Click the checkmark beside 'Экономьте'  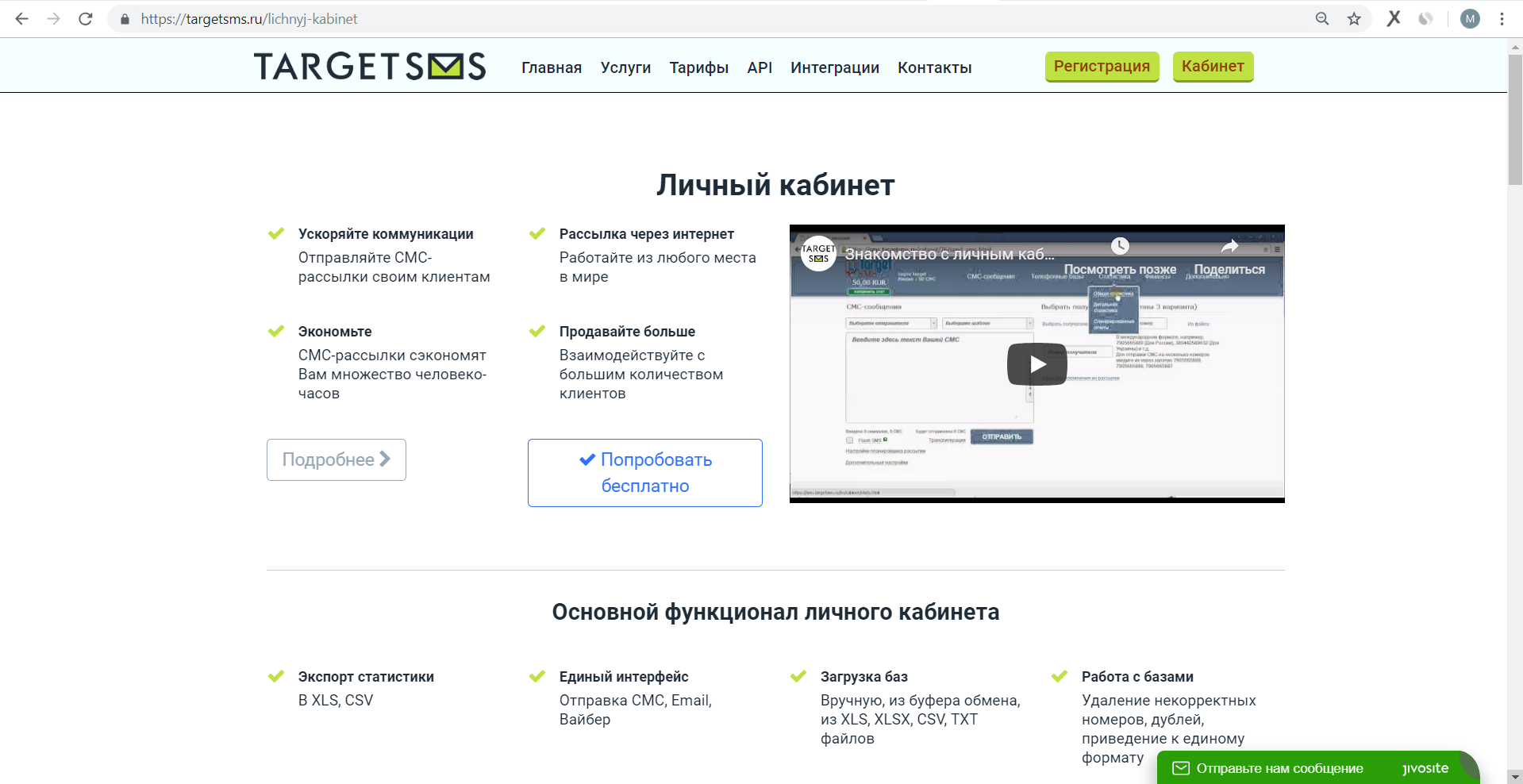276,331
